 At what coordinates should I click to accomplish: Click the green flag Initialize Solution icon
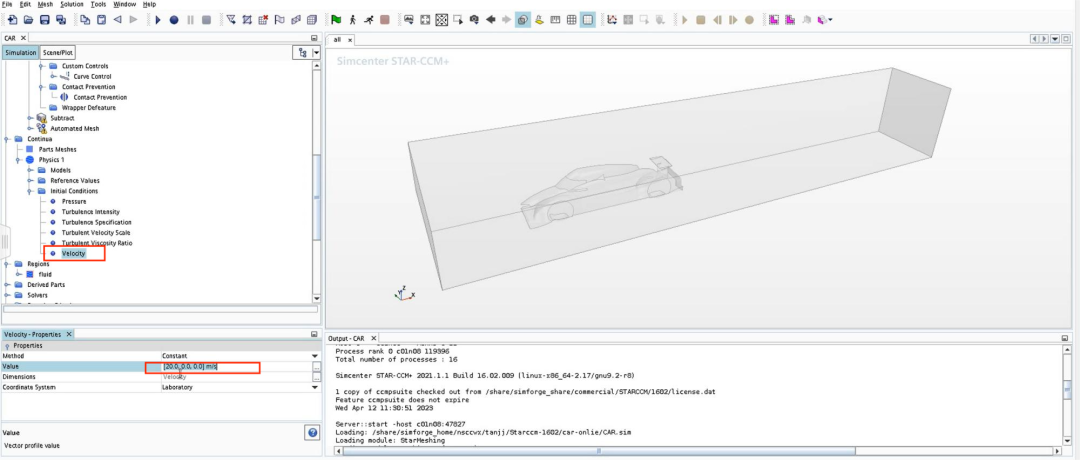coord(335,20)
